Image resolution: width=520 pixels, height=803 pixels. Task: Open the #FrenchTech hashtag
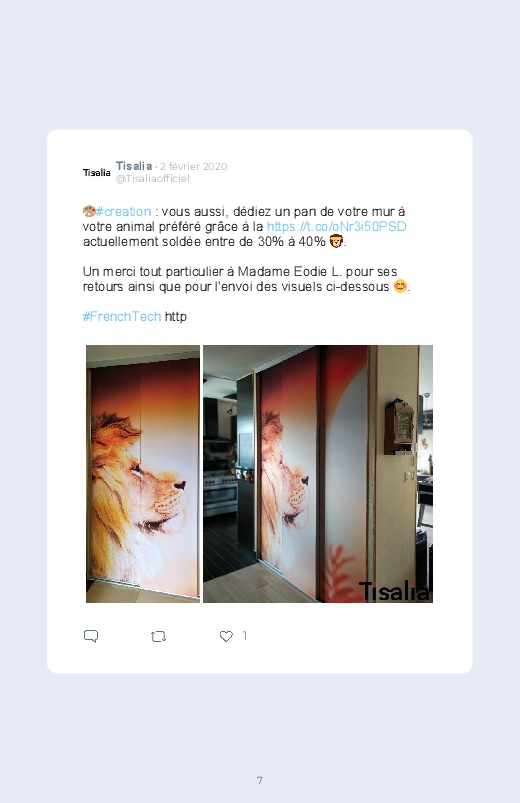122,316
